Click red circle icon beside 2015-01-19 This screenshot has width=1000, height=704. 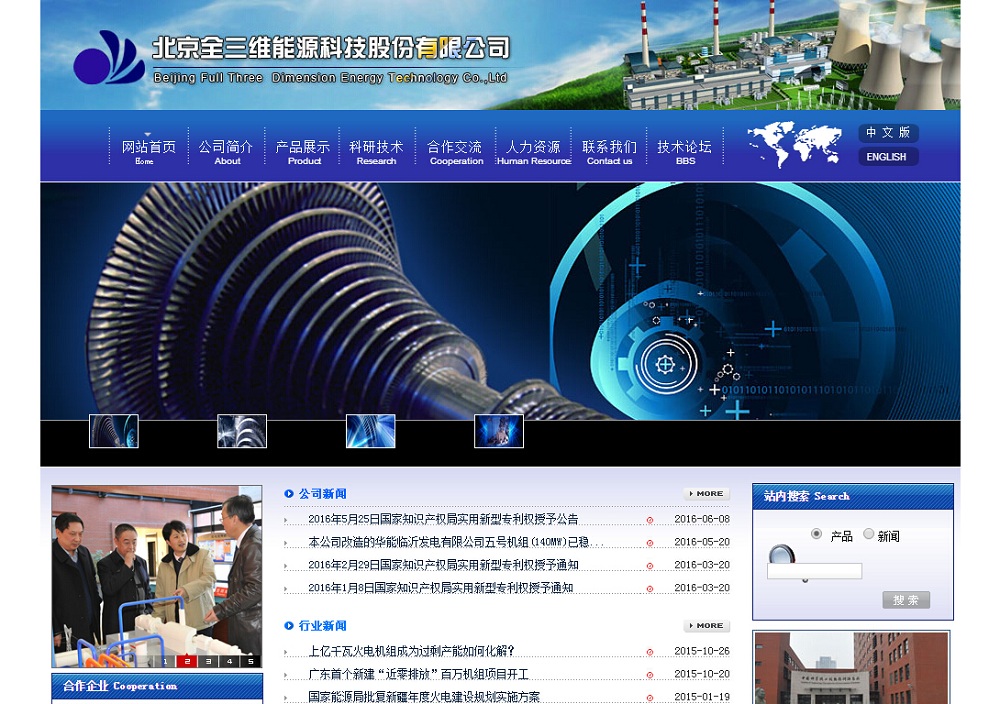[650, 698]
